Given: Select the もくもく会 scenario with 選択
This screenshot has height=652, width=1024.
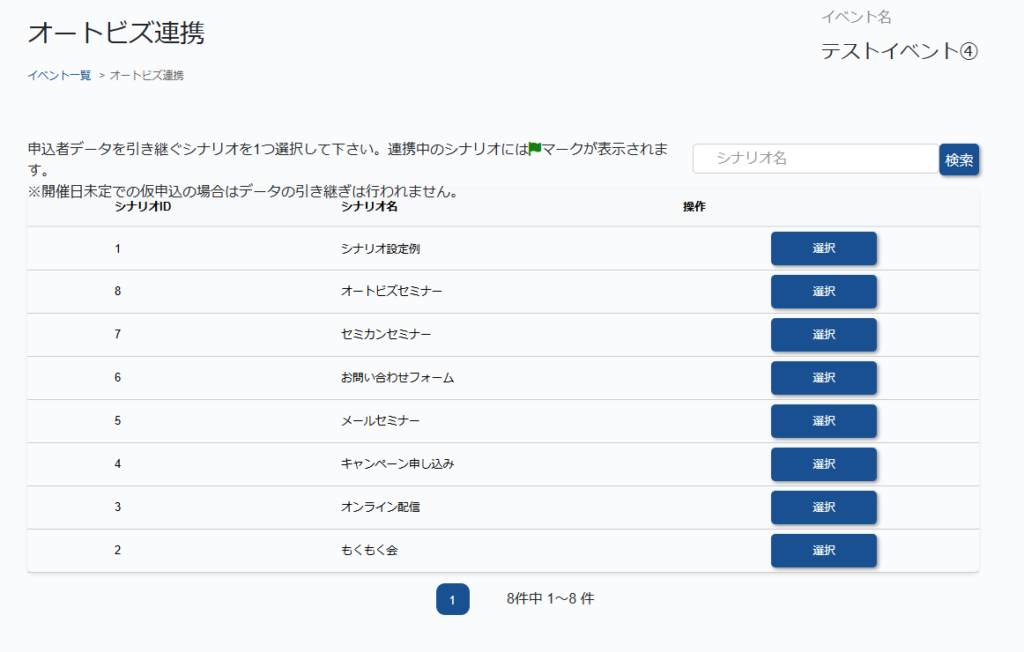Looking at the screenshot, I should click(824, 550).
